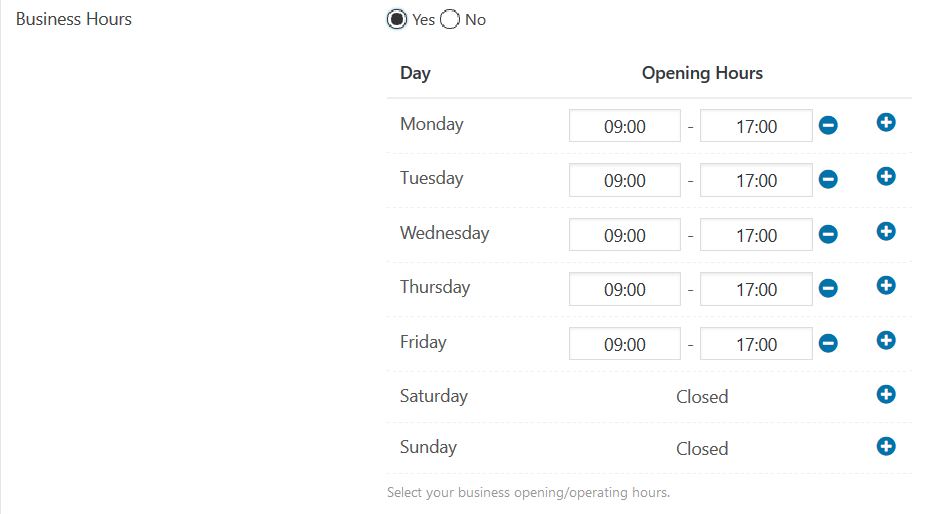The width and height of the screenshot is (943, 514).
Task: Set Friday's opening time field
Action: 625,344
